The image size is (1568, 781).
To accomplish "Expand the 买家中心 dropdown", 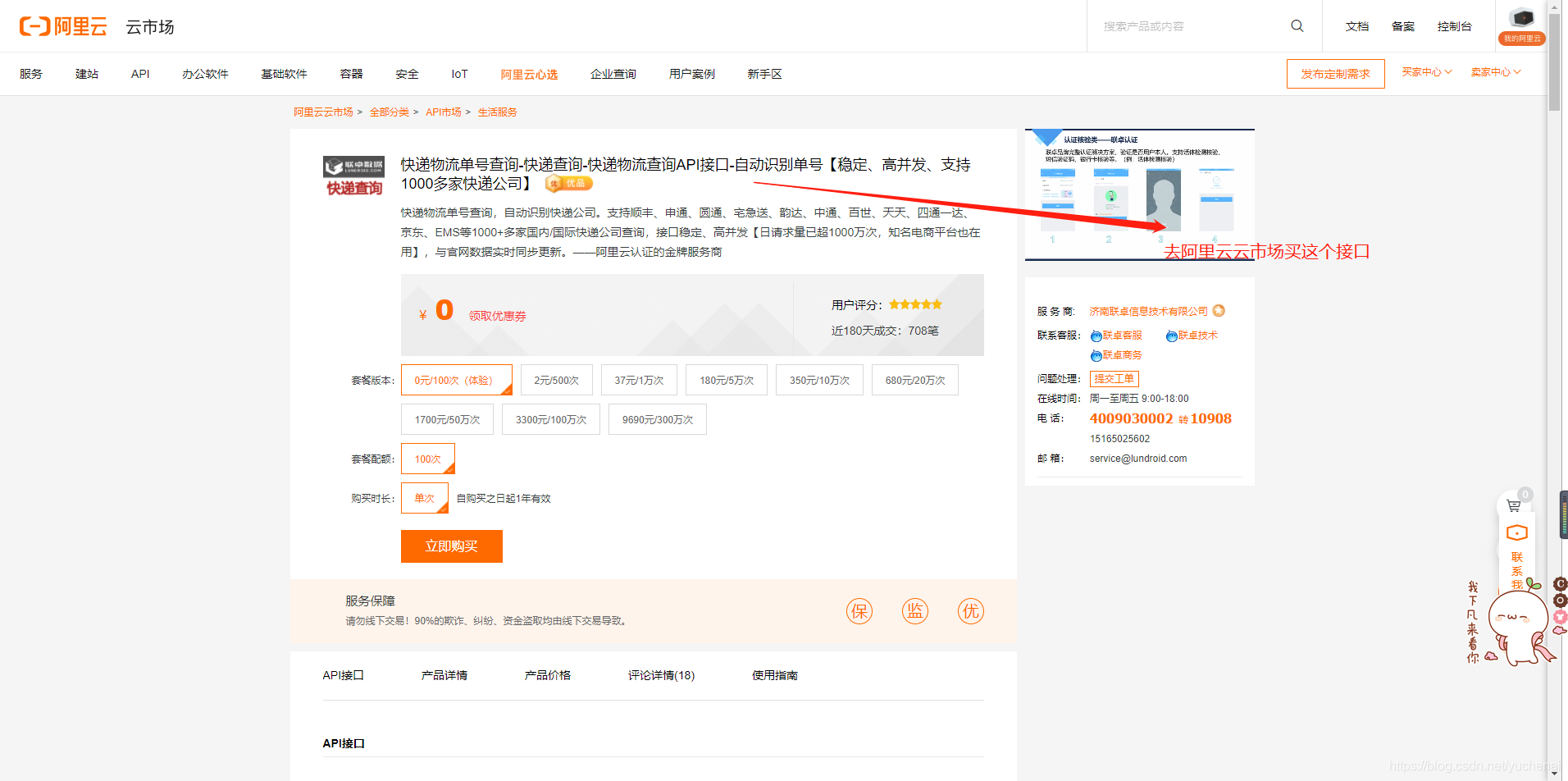I will click(1427, 72).
